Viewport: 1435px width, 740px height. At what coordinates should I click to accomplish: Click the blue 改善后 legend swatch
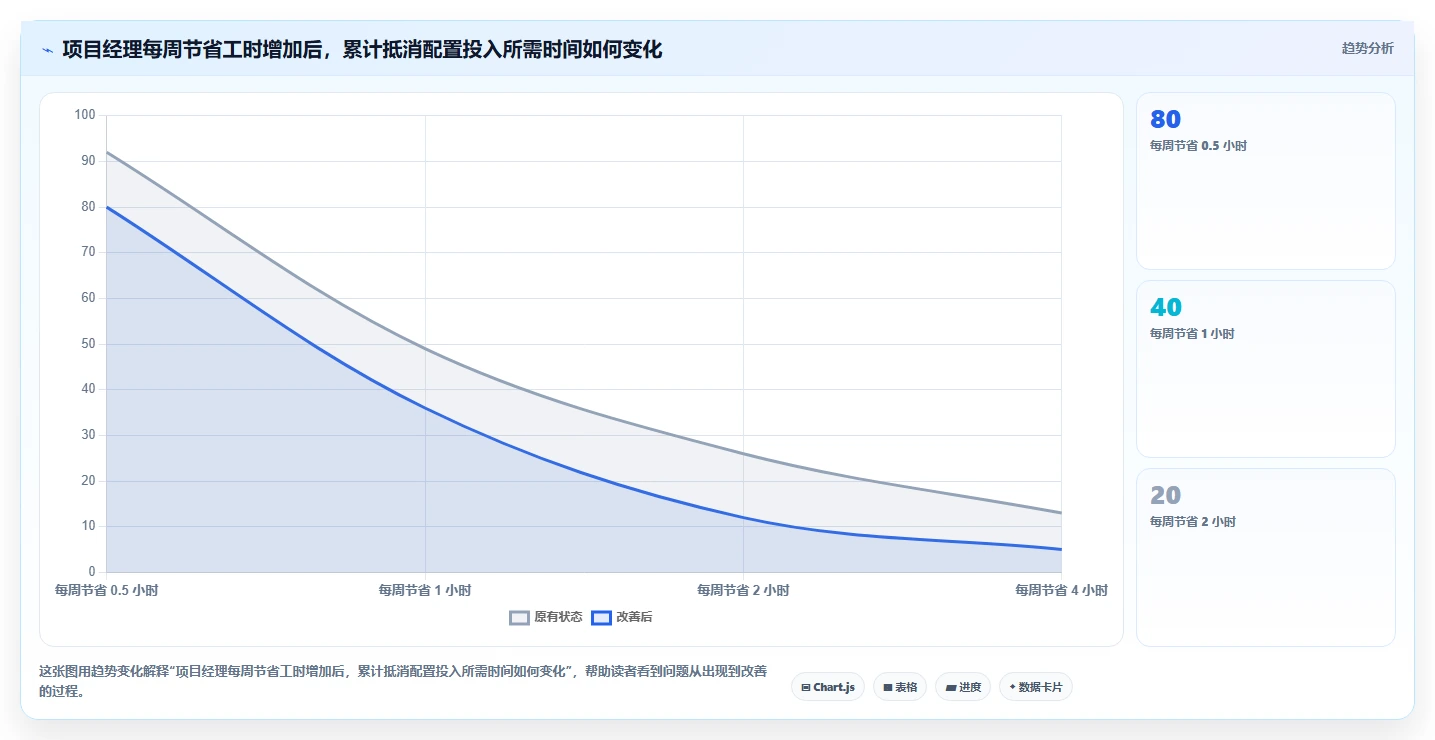point(601,617)
